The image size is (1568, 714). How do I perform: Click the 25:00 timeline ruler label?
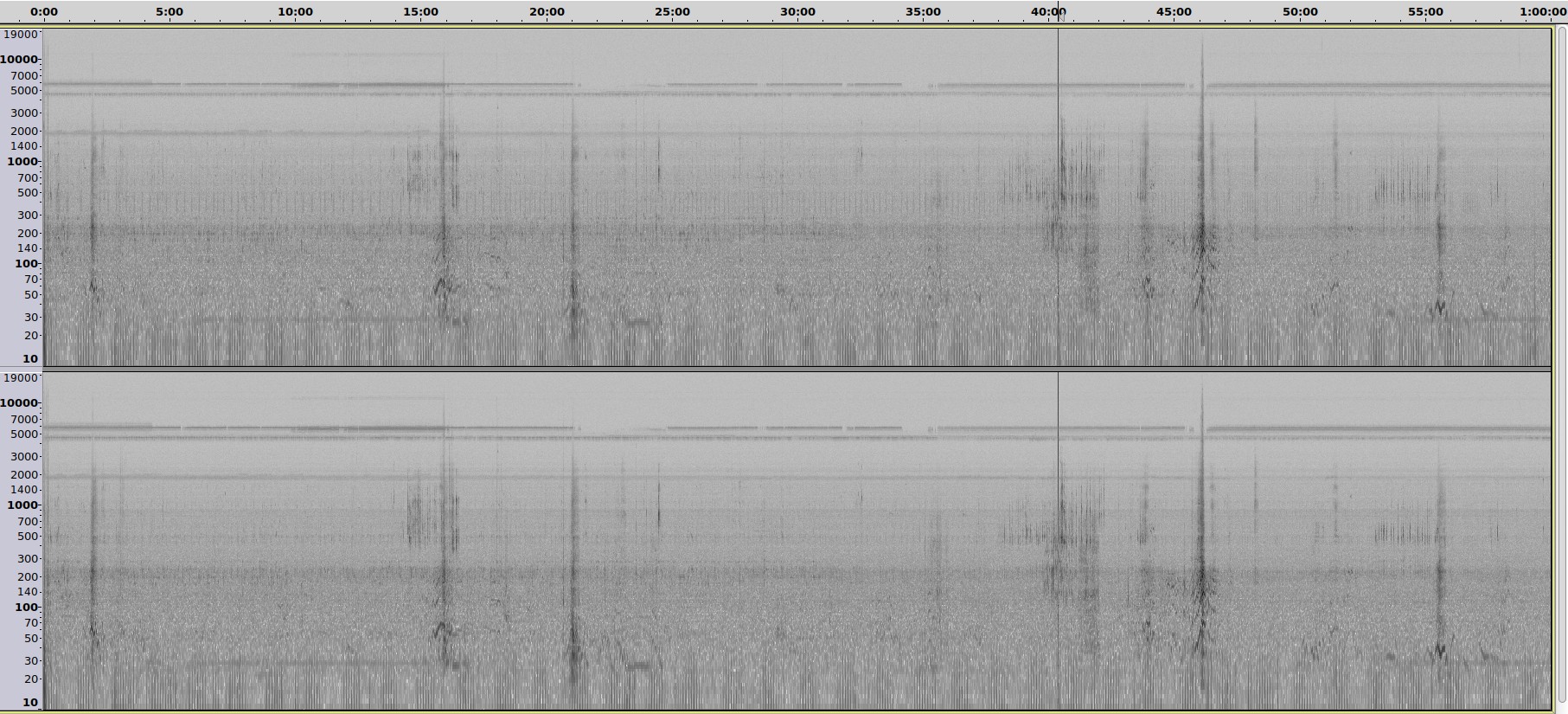tap(672, 12)
